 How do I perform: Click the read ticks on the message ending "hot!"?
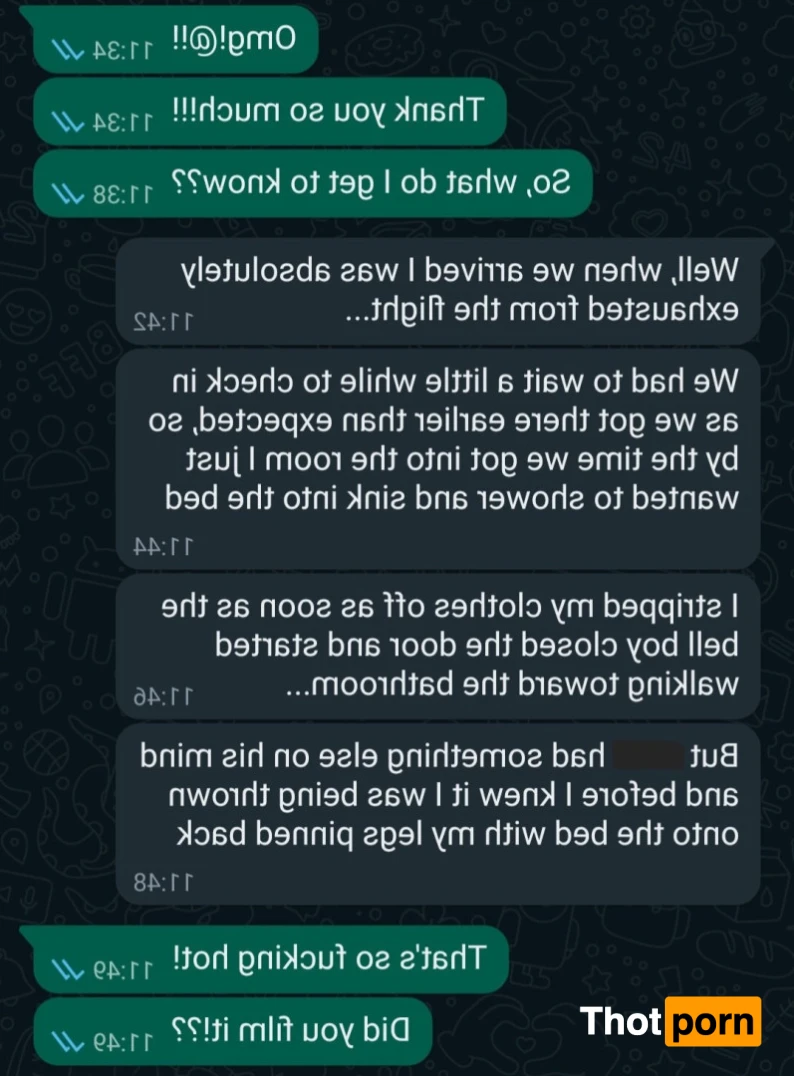click(x=68, y=968)
